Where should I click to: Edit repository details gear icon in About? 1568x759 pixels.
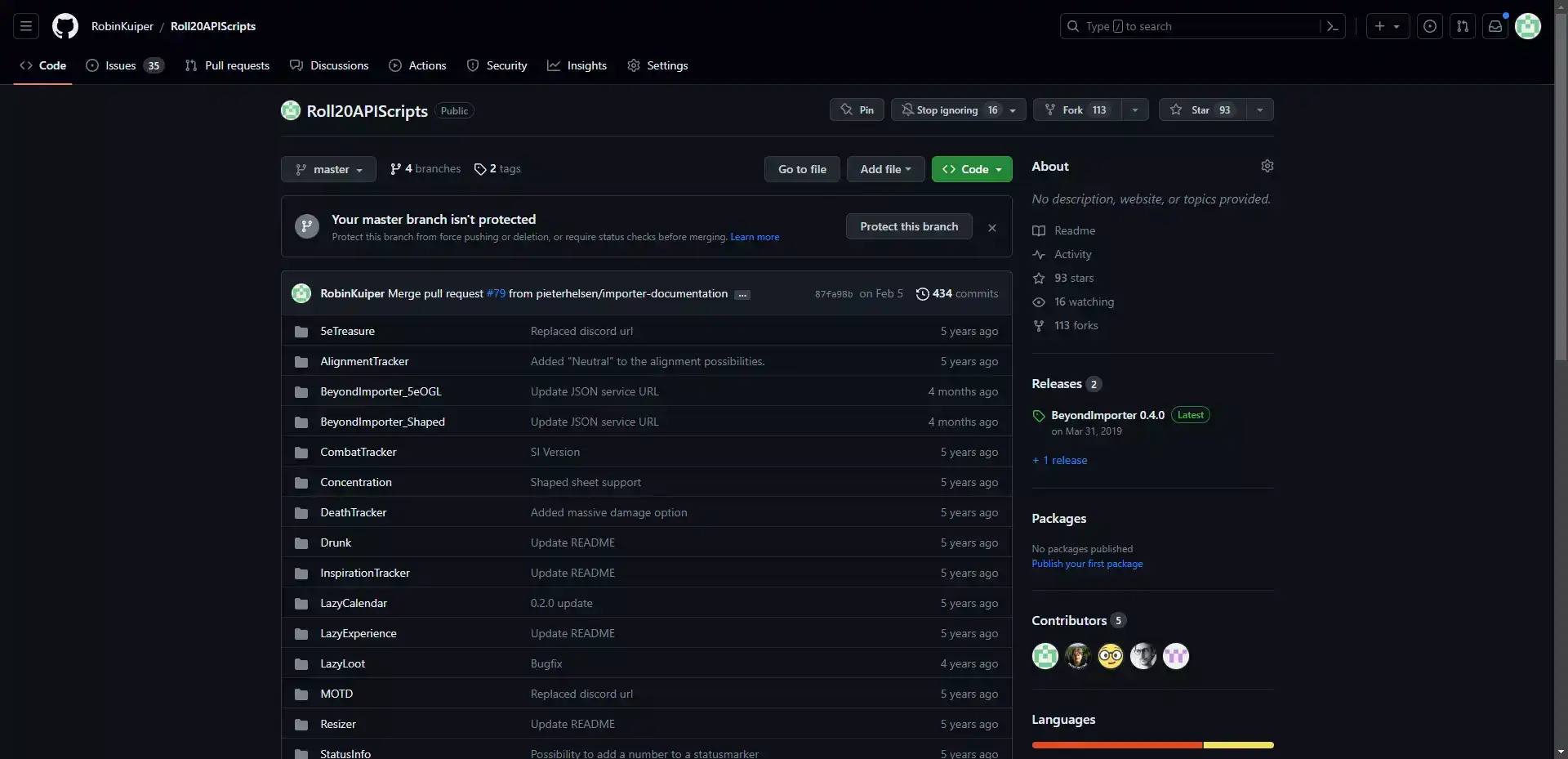1267,166
